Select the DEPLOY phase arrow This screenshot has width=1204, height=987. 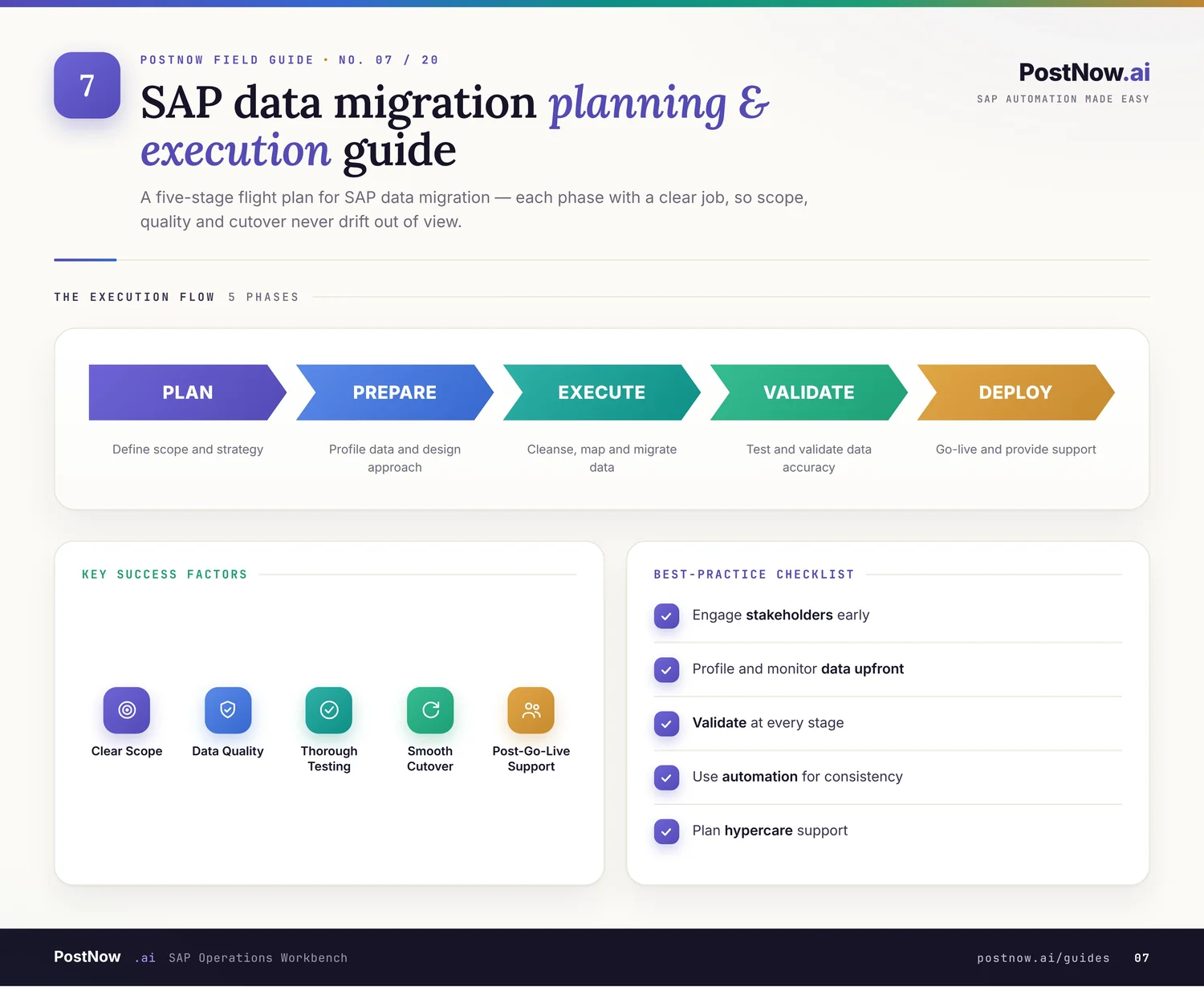1016,392
